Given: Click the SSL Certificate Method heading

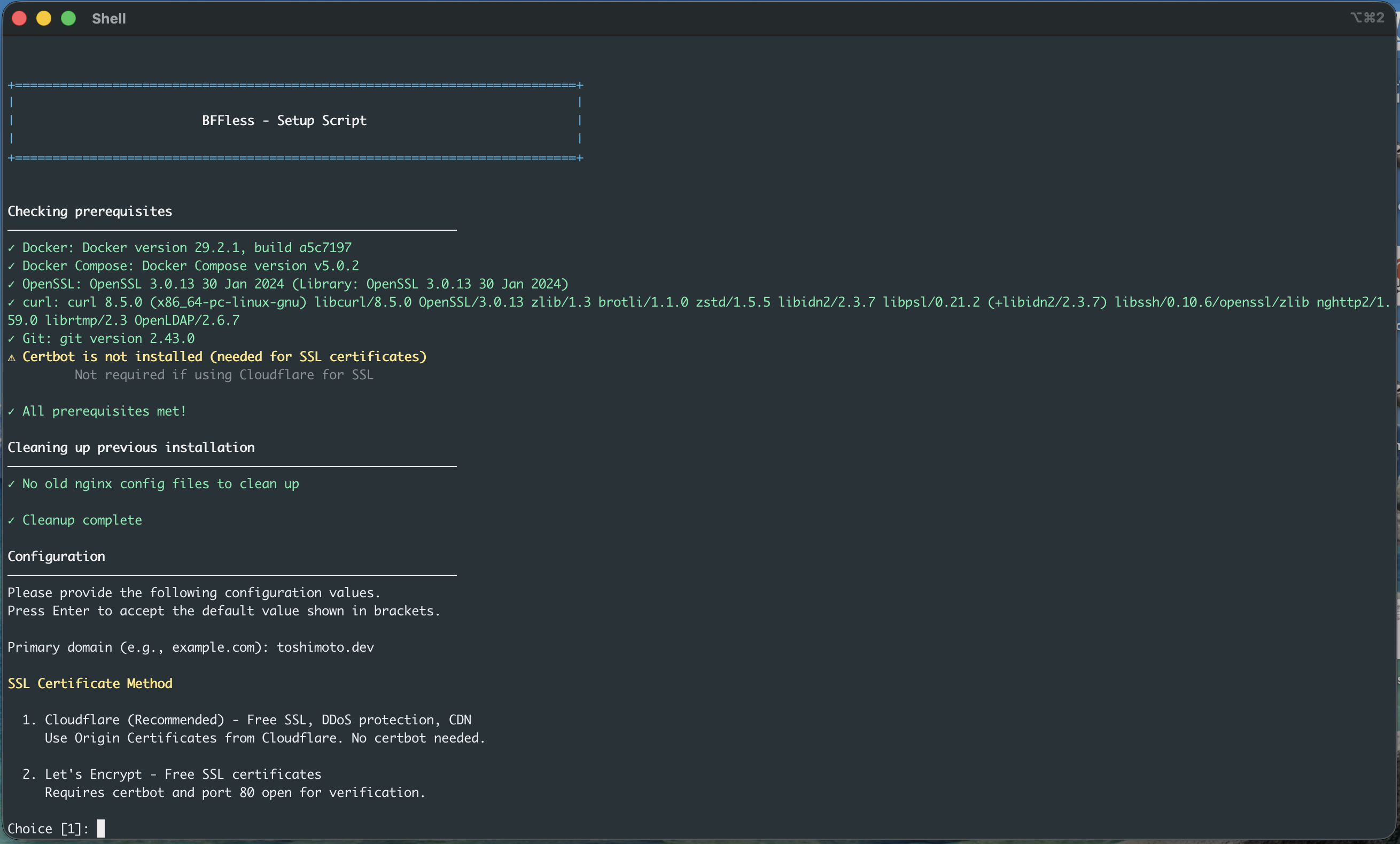Looking at the screenshot, I should click(x=90, y=683).
